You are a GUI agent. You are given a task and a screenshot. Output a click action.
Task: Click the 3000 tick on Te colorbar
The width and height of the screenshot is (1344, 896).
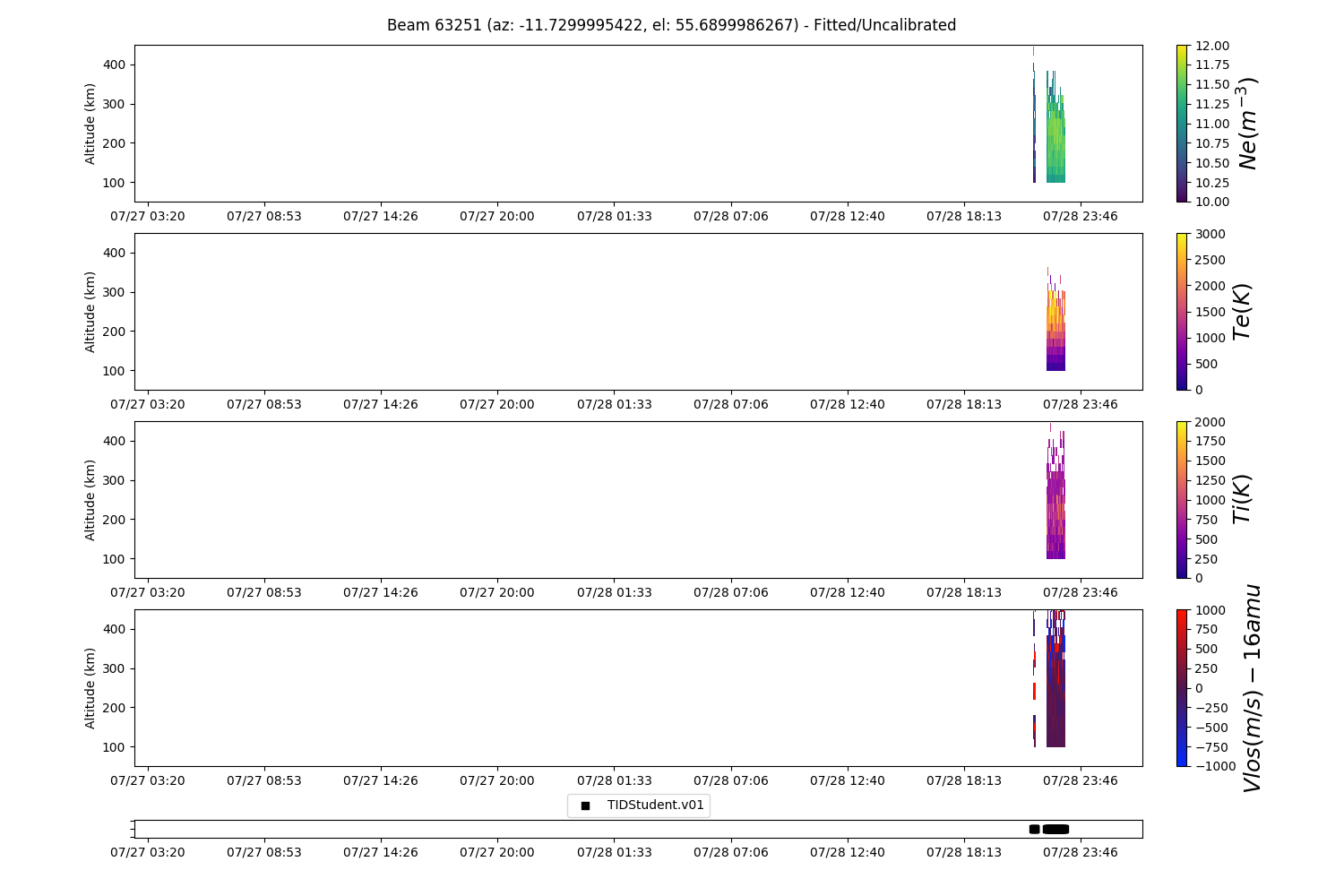click(x=1206, y=234)
